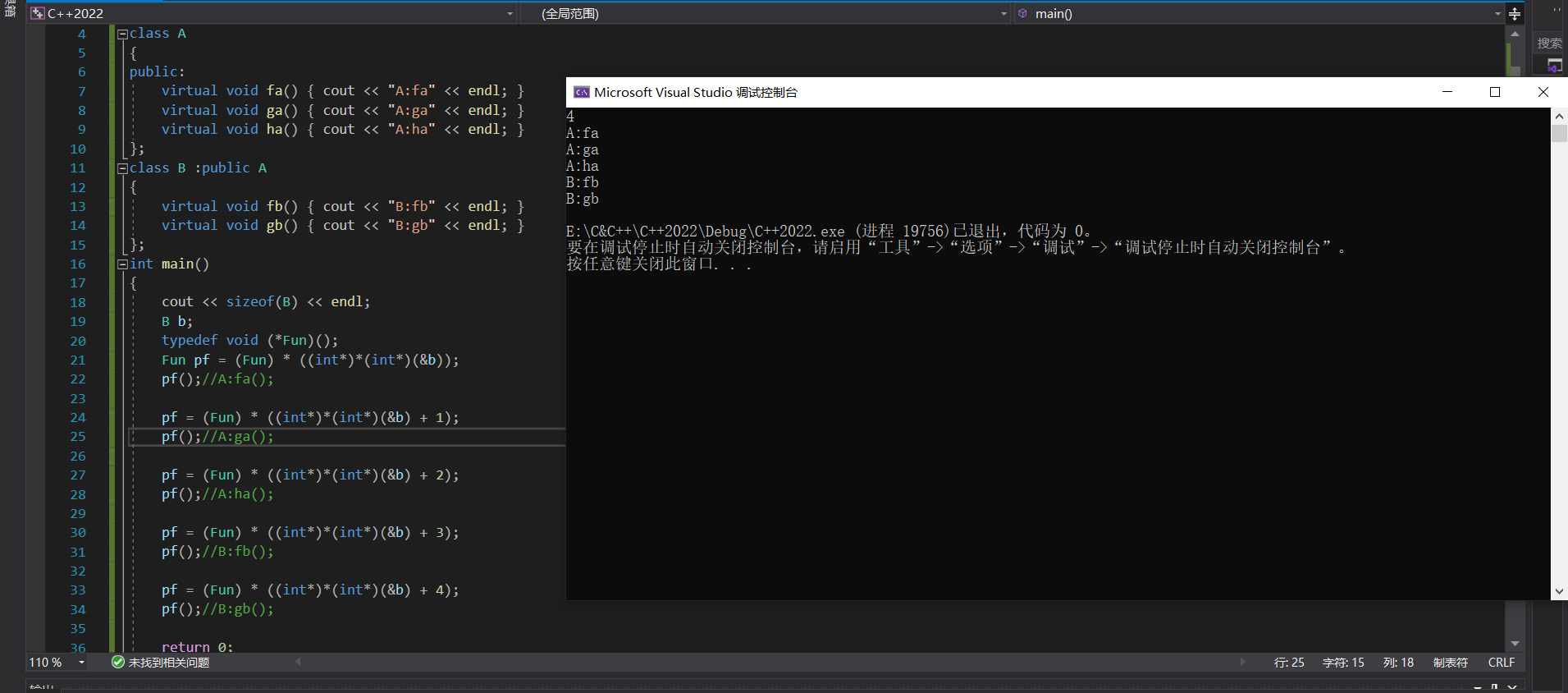The image size is (1568, 693).
Task: Close the output panel at bottom right
Action: 1512,687
